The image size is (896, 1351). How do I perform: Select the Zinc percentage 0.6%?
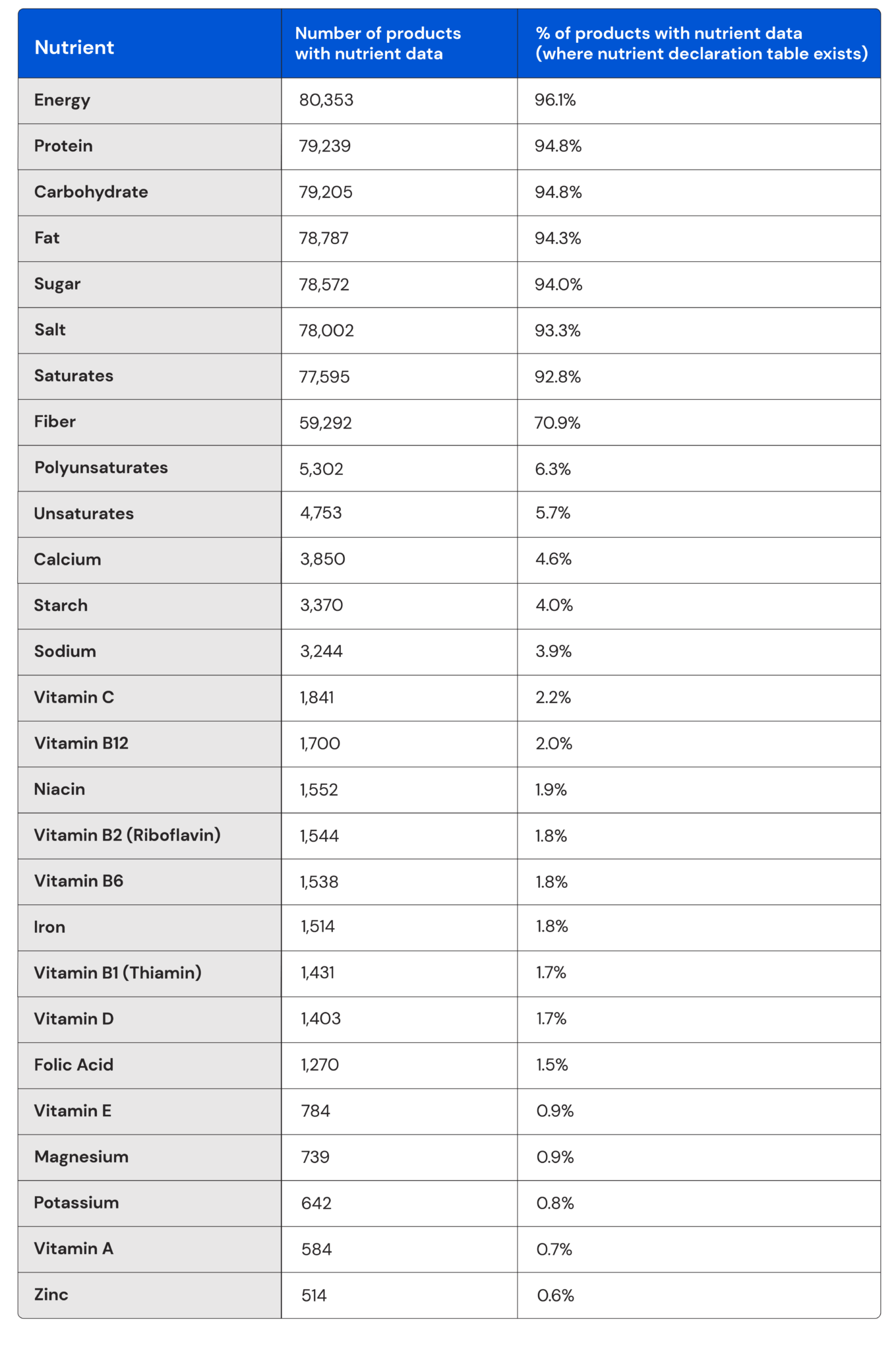click(x=555, y=1296)
